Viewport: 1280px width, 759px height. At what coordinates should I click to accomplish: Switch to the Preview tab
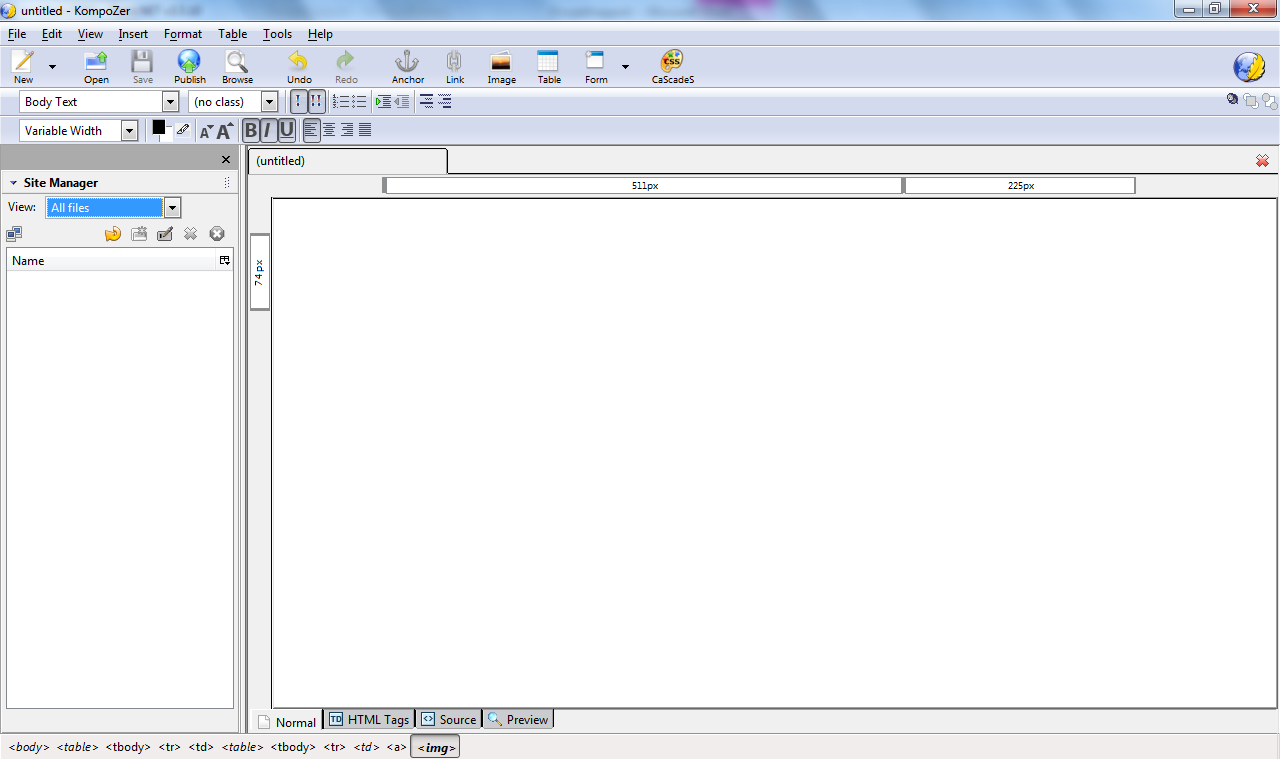point(518,719)
